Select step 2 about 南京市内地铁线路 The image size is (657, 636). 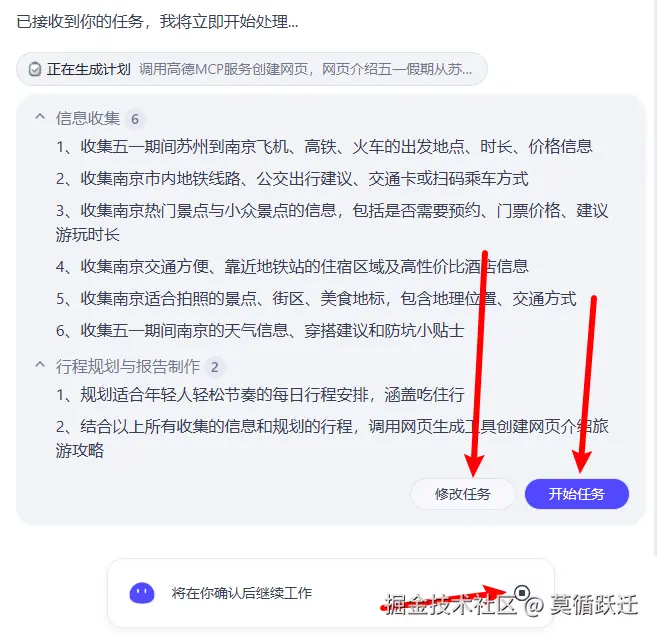pos(292,179)
